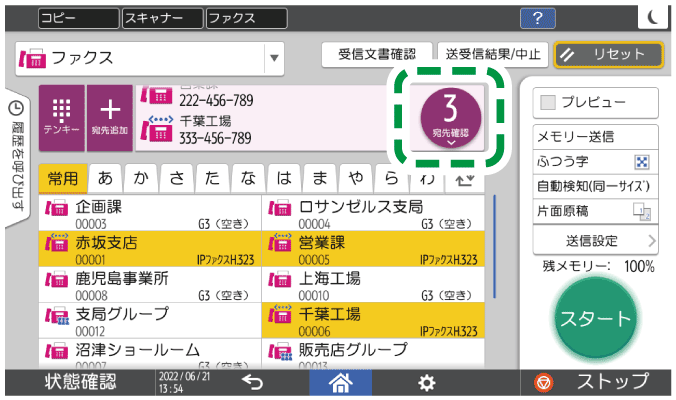Select the さ tab

pos(177,178)
